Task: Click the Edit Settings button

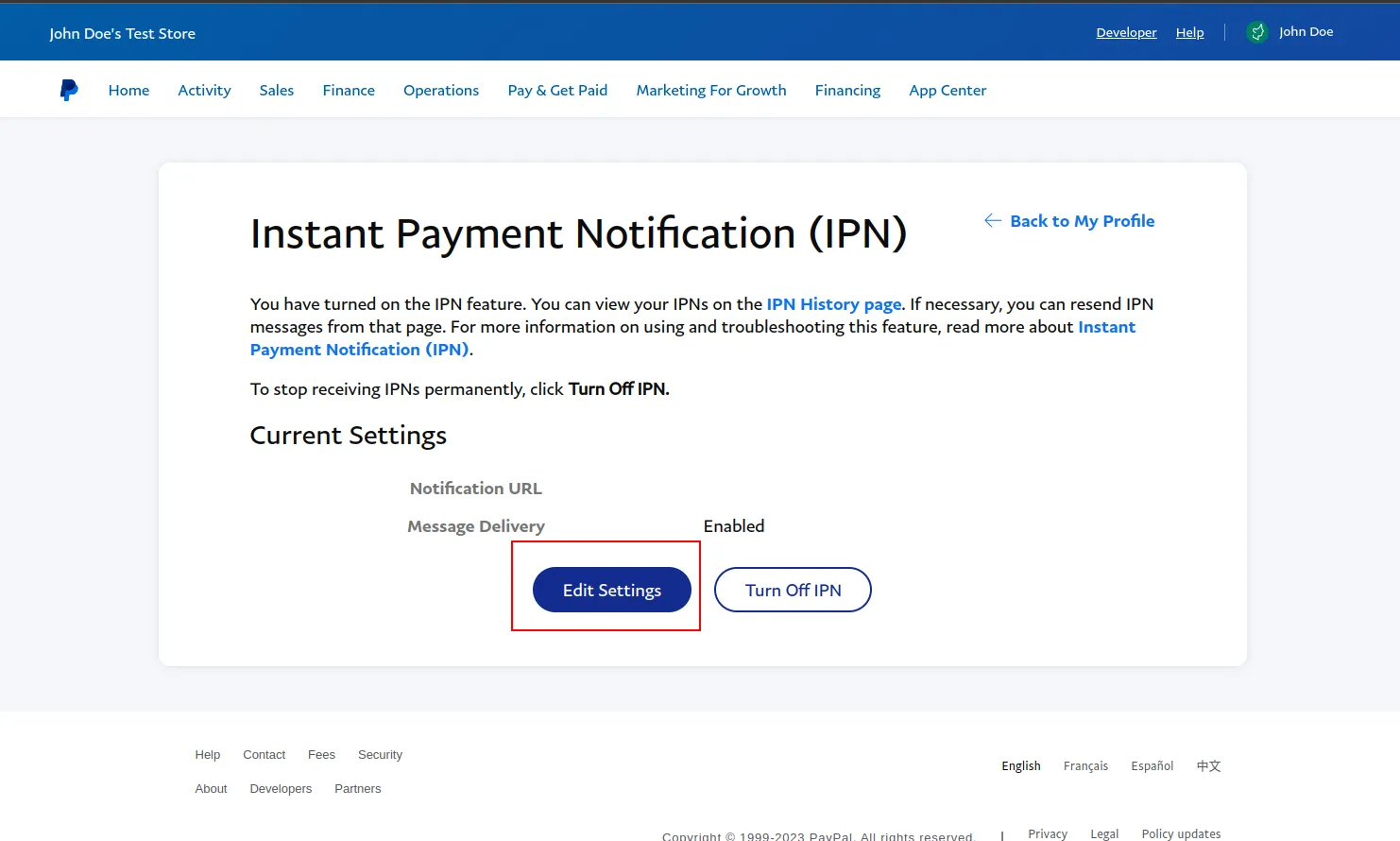Action: click(610, 589)
